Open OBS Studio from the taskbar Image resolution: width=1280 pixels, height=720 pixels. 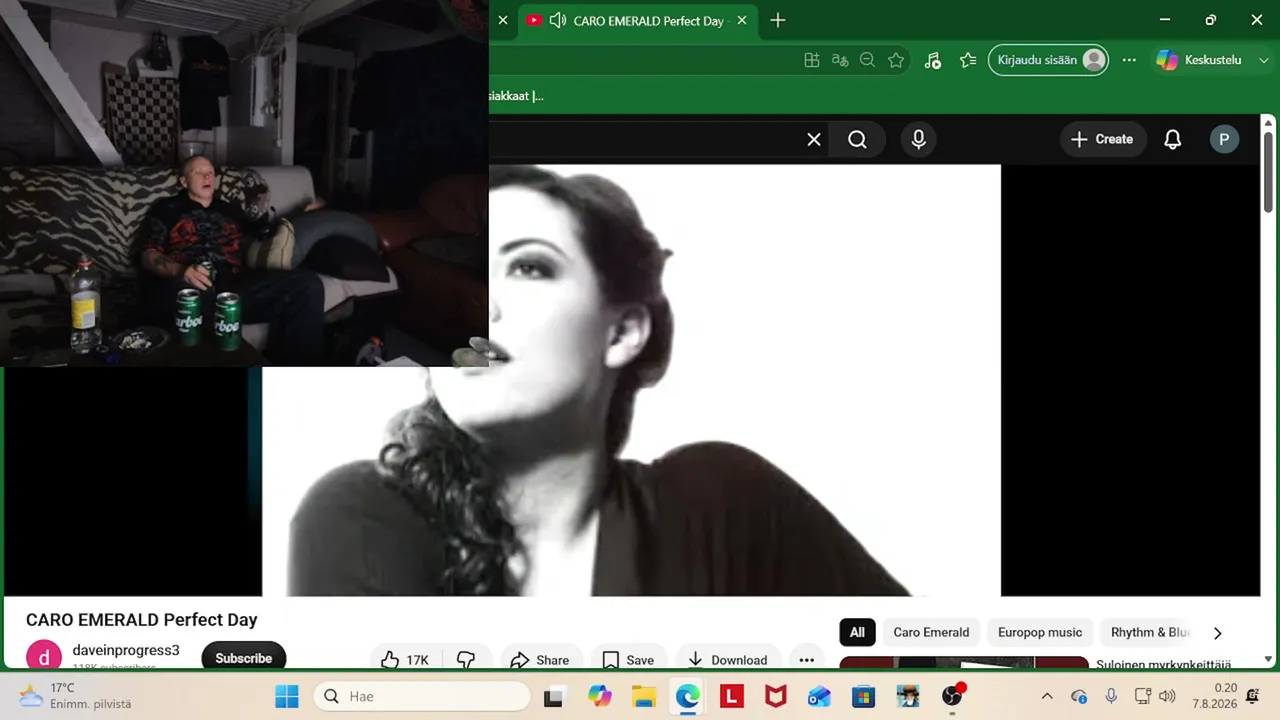[x=953, y=696]
